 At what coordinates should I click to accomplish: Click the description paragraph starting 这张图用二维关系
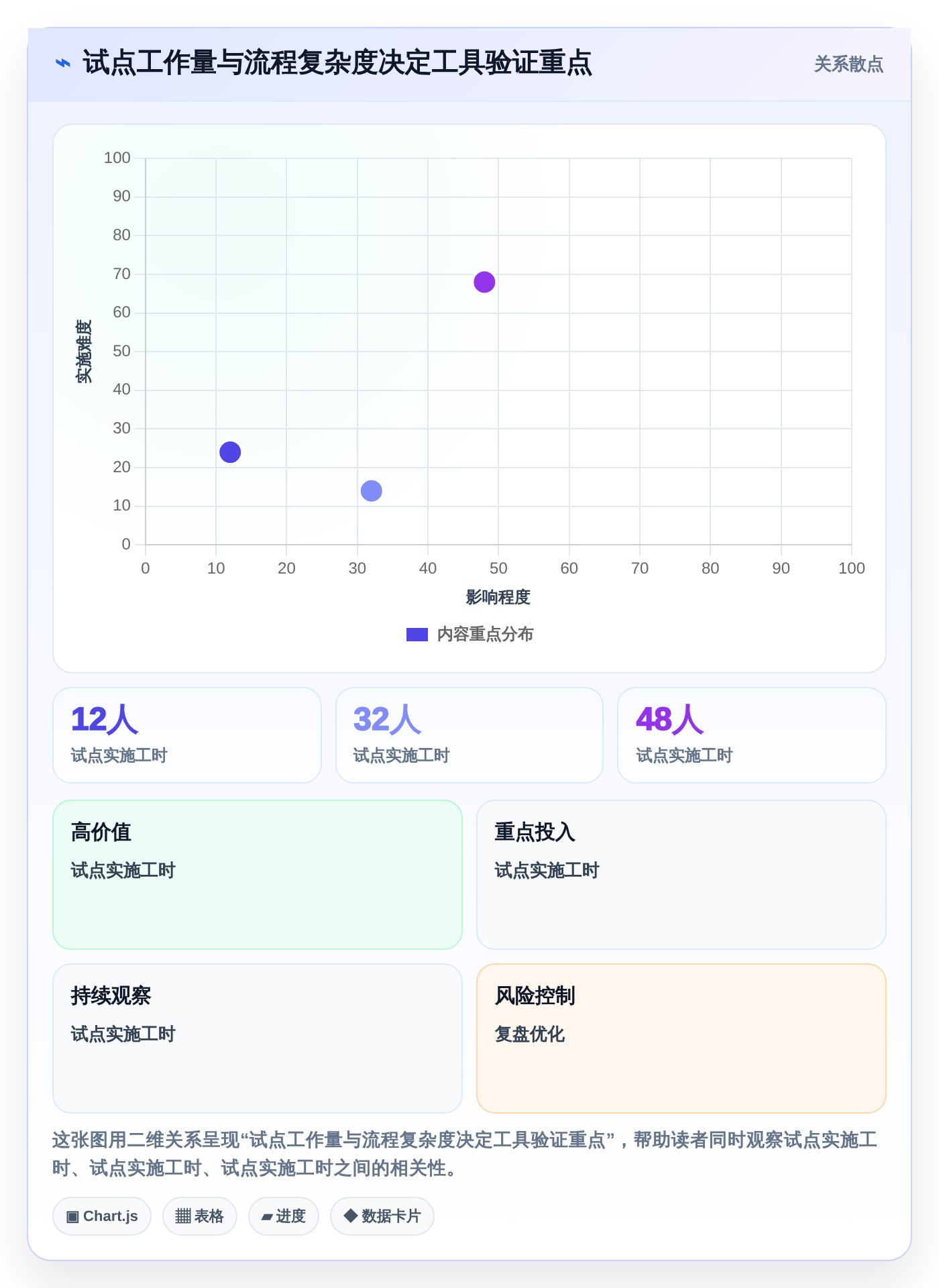(x=465, y=1154)
